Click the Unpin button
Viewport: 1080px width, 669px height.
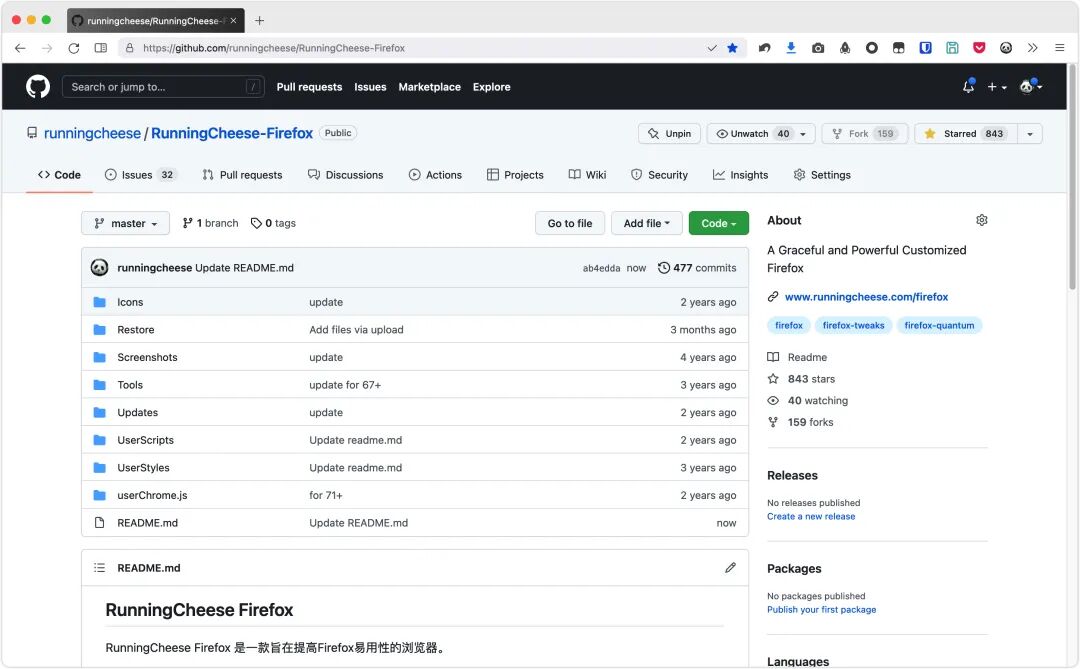pos(669,134)
